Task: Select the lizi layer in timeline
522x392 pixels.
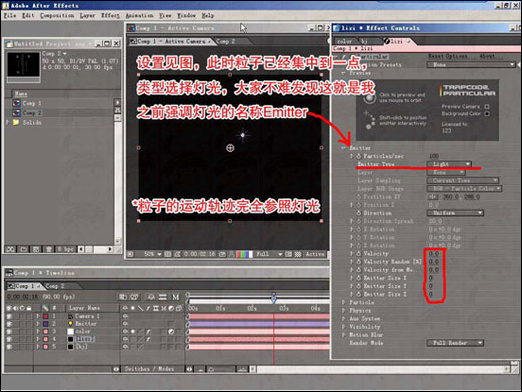Action: point(85,339)
